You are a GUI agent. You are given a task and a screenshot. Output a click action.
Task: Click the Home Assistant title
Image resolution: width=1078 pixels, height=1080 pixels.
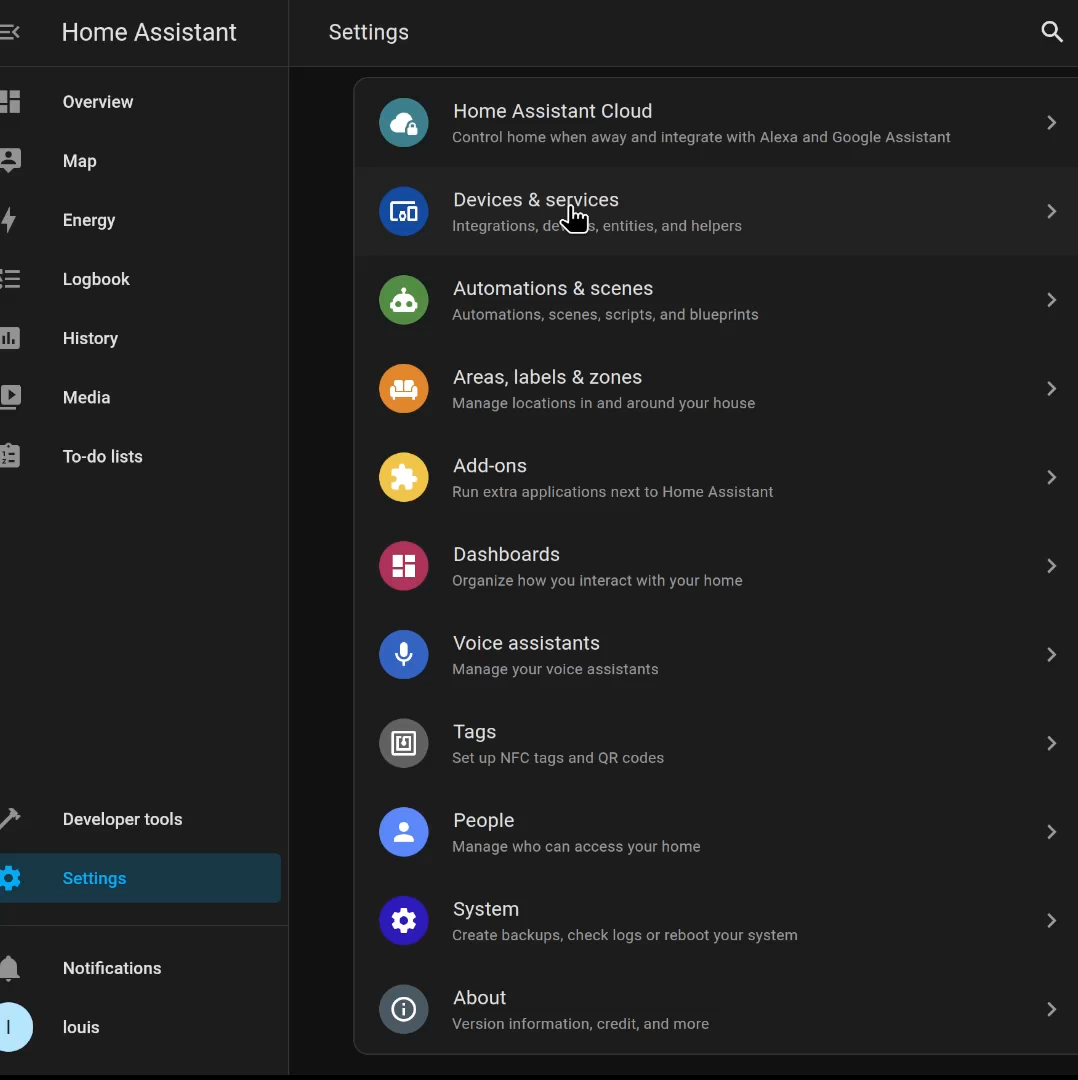pyautogui.click(x=149, y=32)
